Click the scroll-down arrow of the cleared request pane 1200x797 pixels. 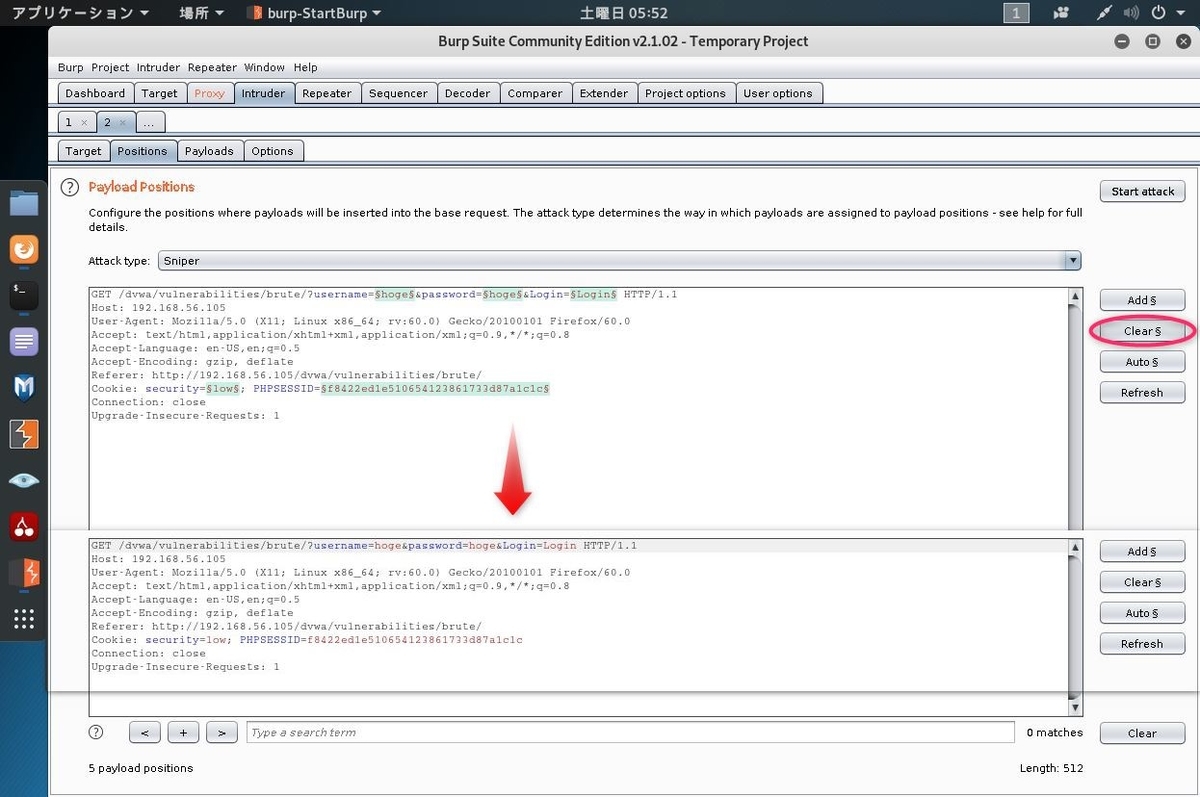pos(1075,708)
